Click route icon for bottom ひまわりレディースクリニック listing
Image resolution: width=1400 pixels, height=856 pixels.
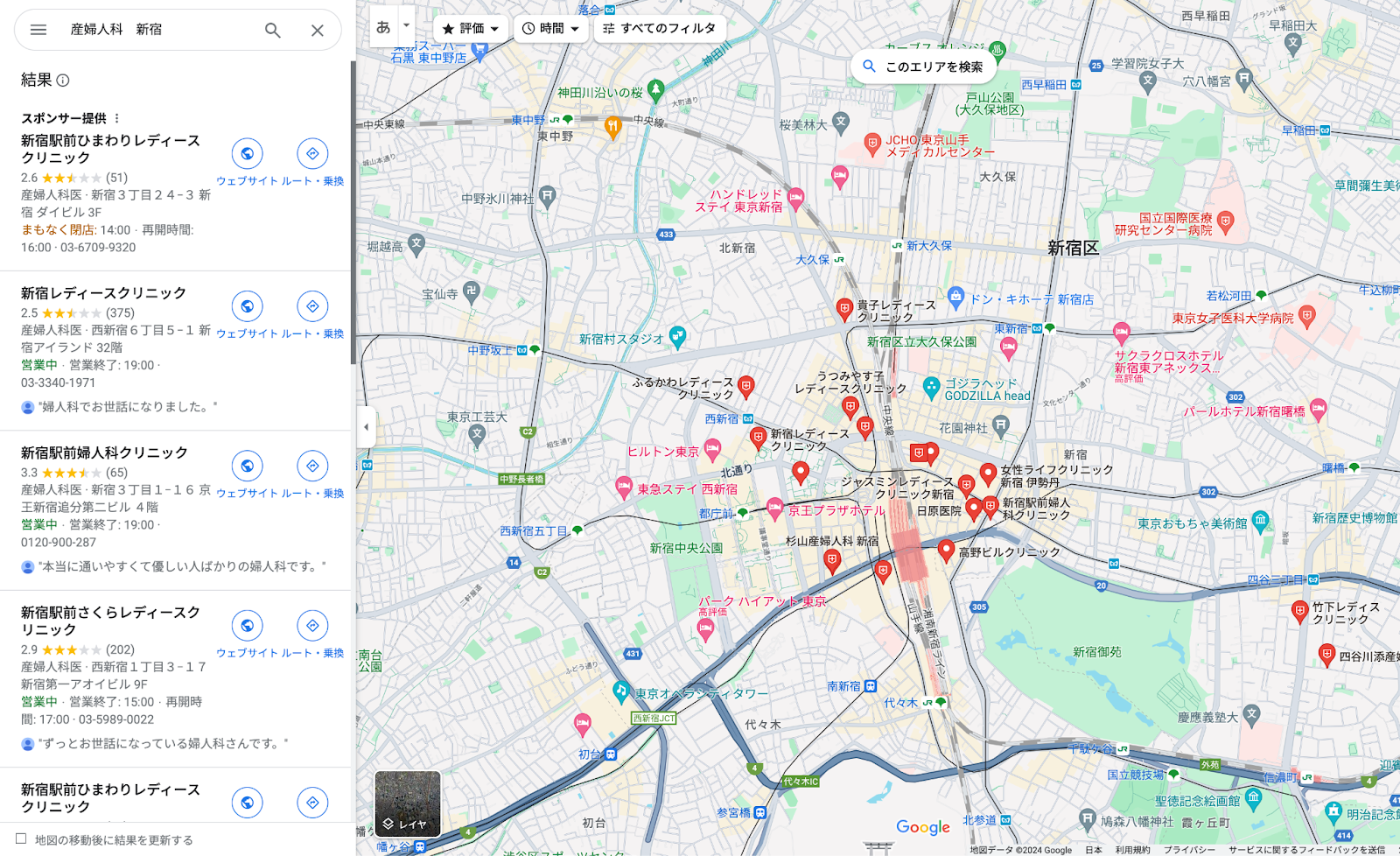(312, 802)
